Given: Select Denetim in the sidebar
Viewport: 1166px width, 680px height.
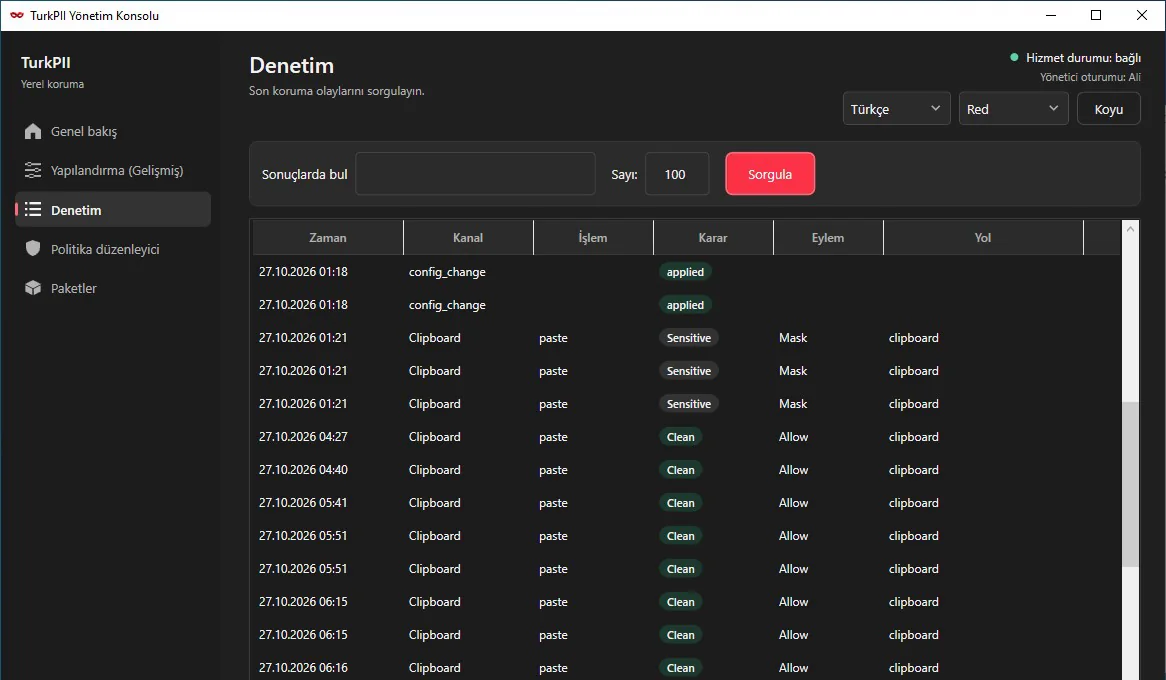Looking at the screenshot, I should (113, 210).
